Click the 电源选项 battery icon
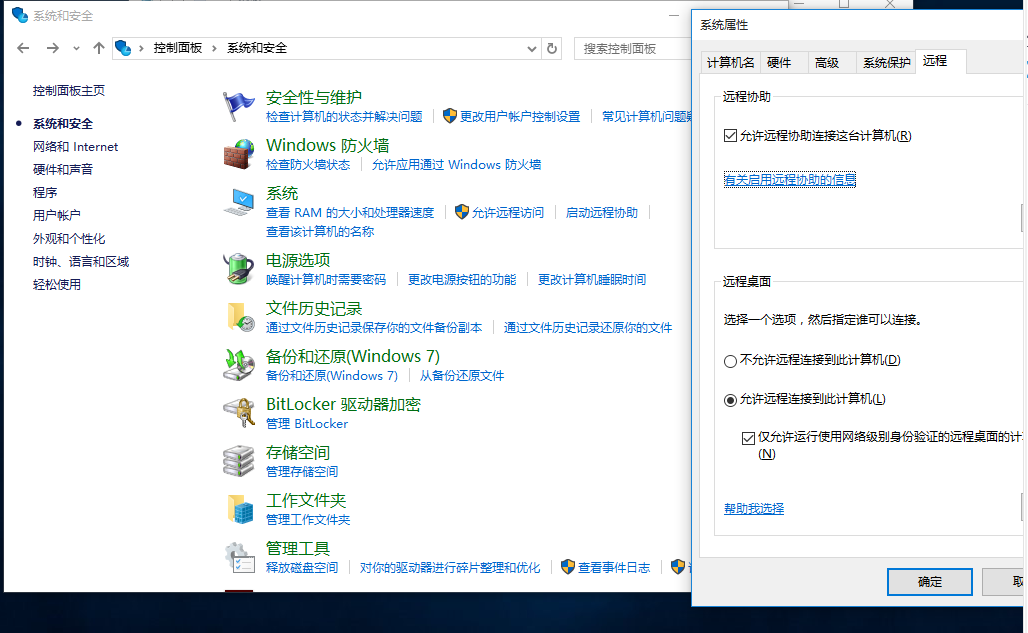Screen dimensions: 1028x633 click(237, 267)
